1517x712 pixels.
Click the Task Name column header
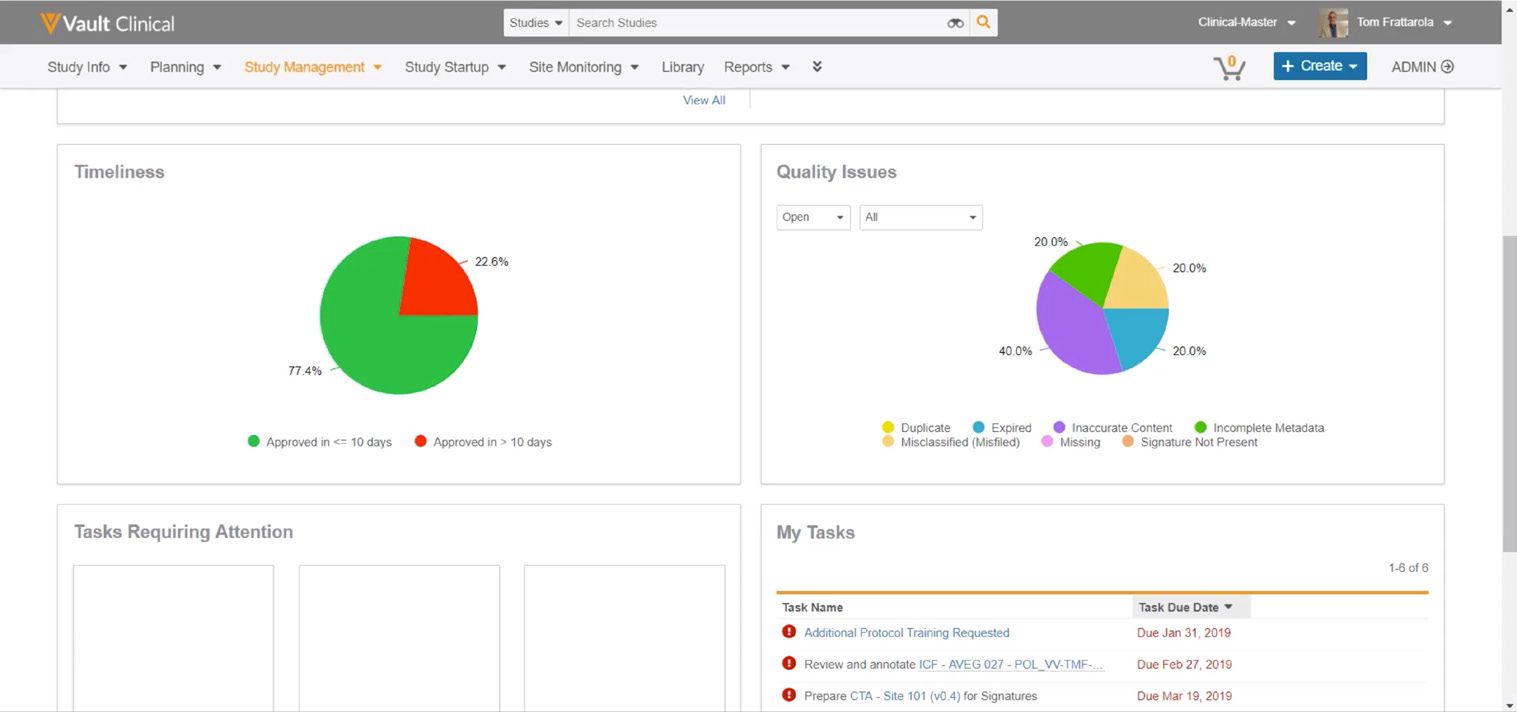pyautogui.click(x=813, y=607)
